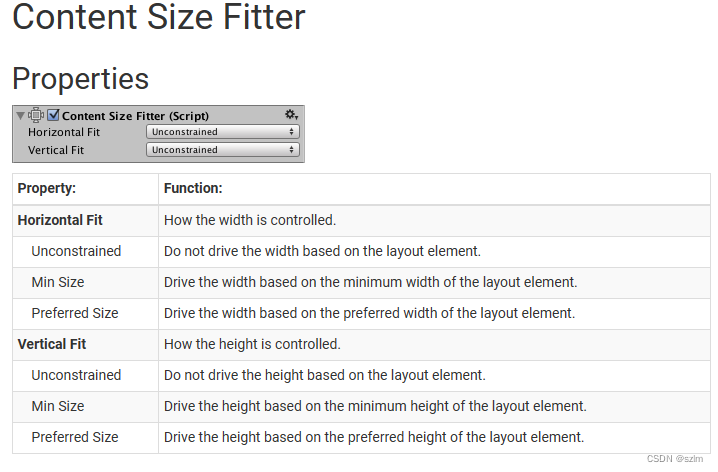
Task: Click Preferred Size under Vertical Fit
Action: click(x=75, y=437)
